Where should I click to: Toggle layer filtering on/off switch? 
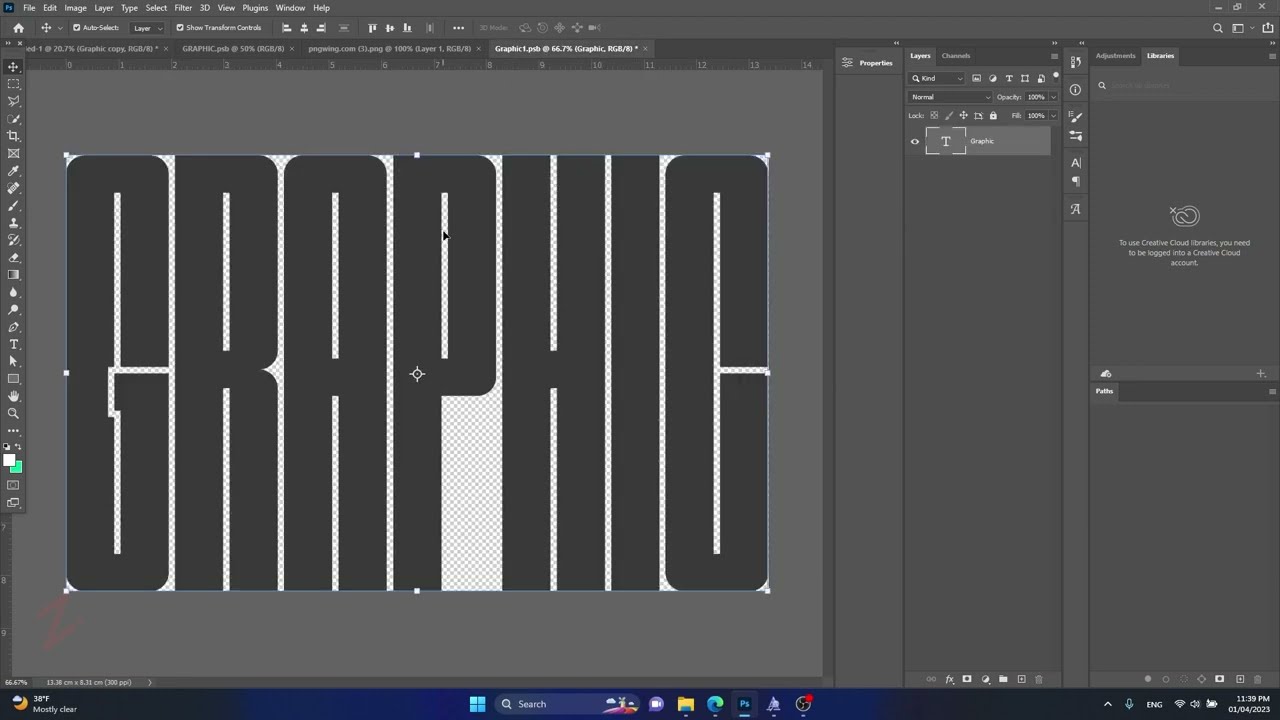[x=1055, y=76]
